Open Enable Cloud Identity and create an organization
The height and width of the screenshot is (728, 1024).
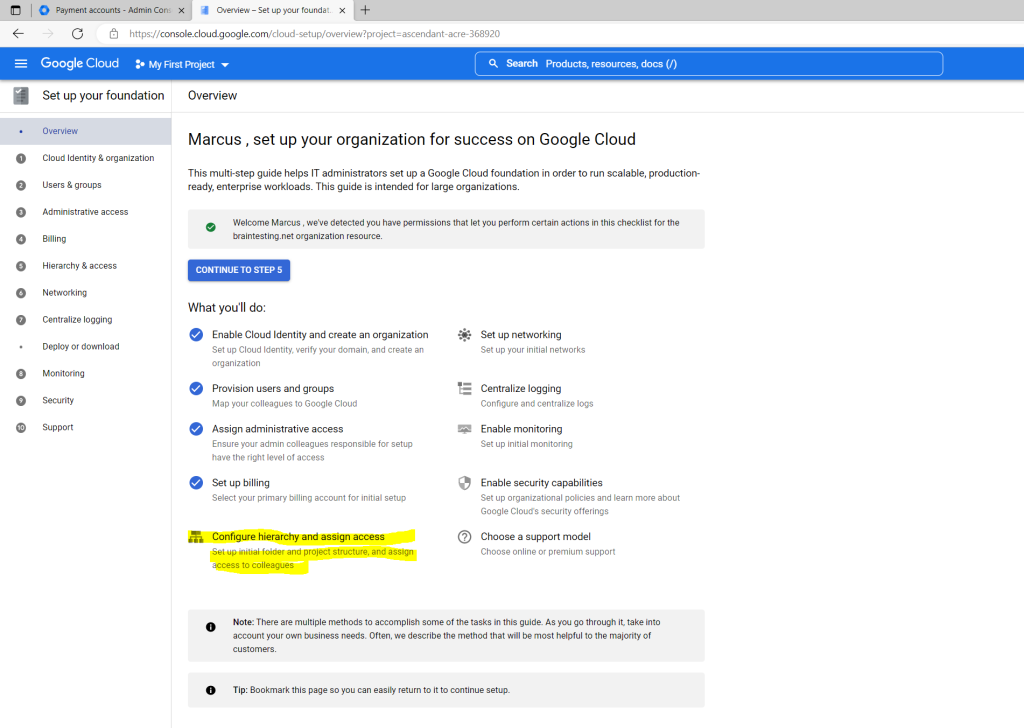click(320, 335)
